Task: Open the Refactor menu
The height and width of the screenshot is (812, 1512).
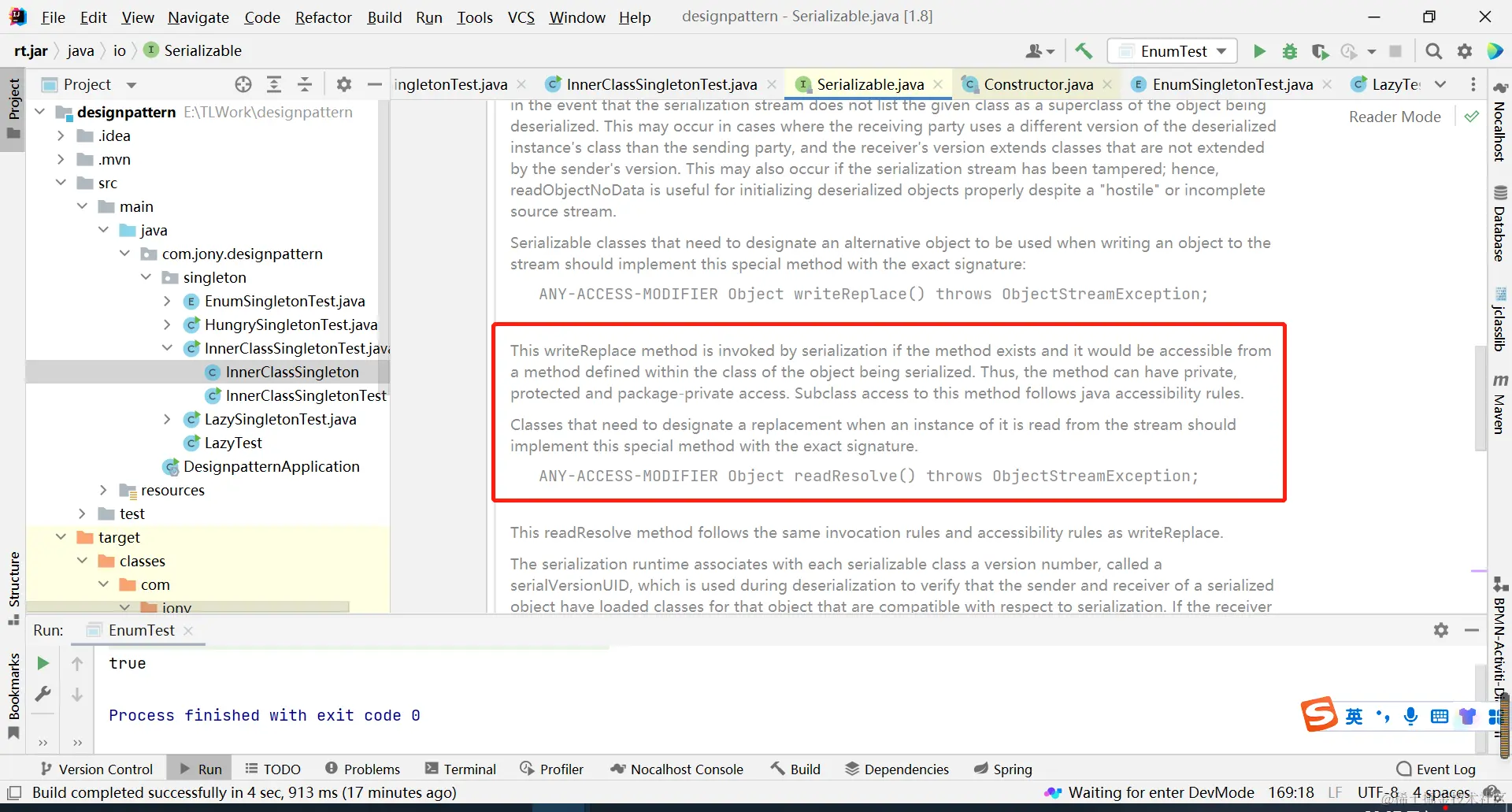Action: tap(324, 17)
